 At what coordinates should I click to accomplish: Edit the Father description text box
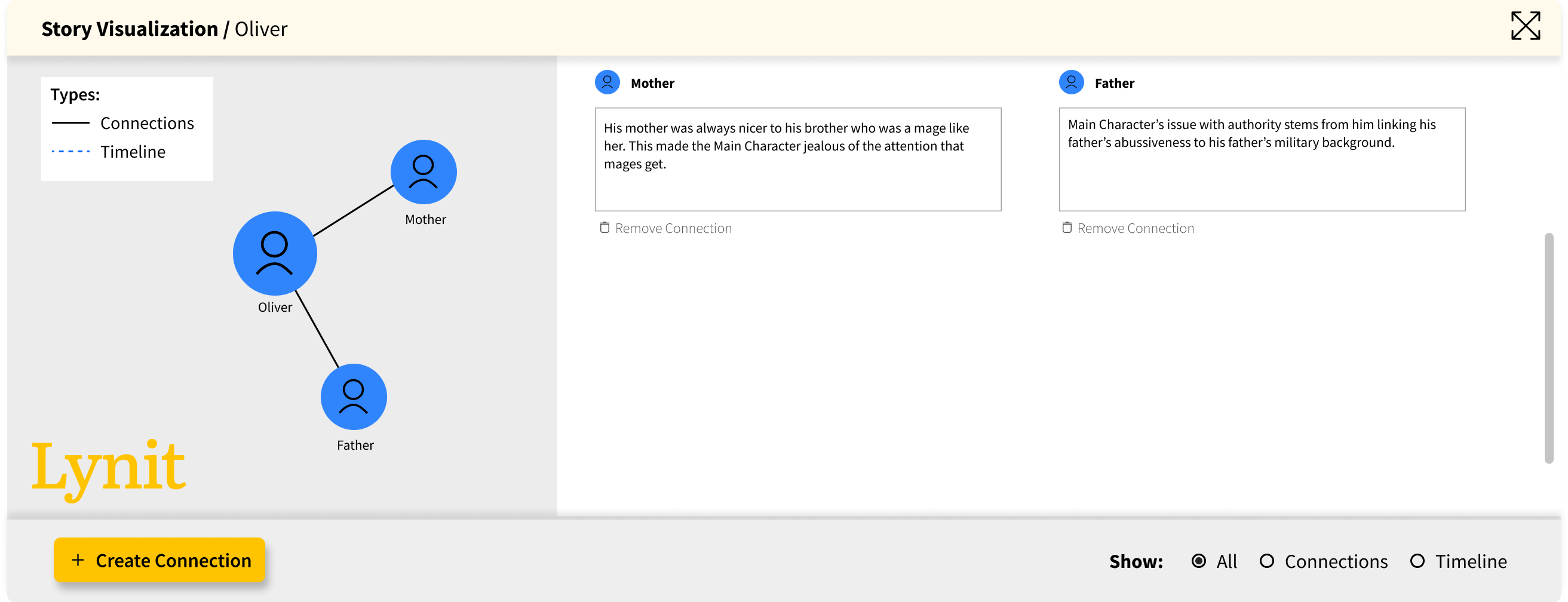click(1262, 159)
